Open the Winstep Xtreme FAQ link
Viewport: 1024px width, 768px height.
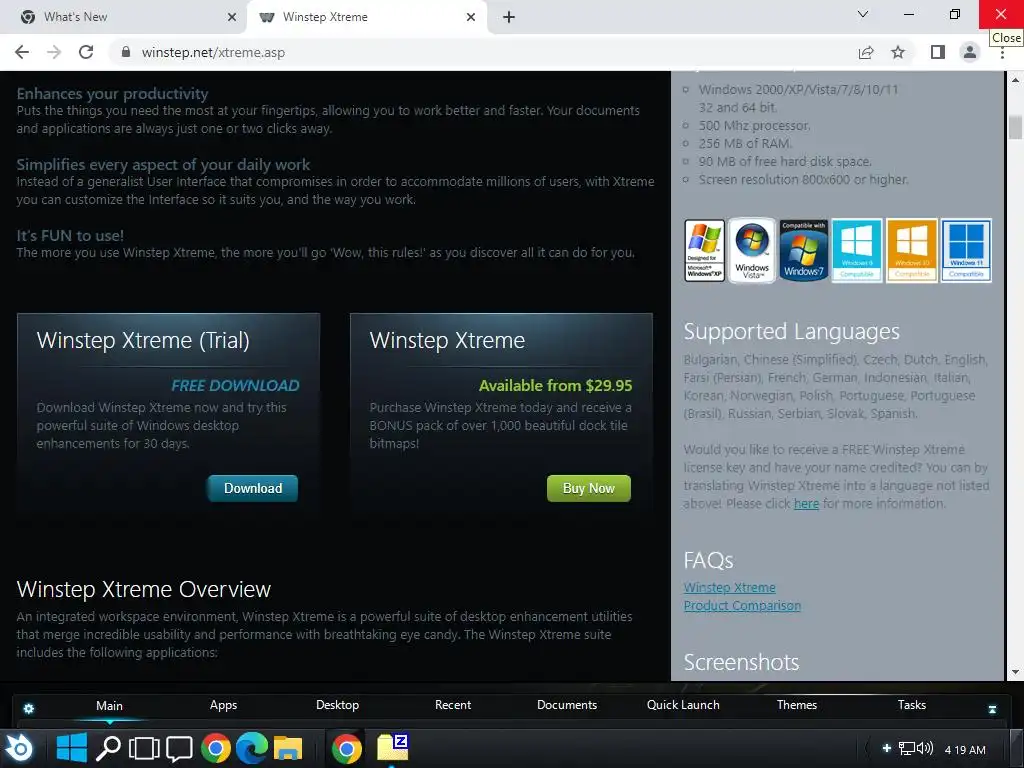click(729, 587)
